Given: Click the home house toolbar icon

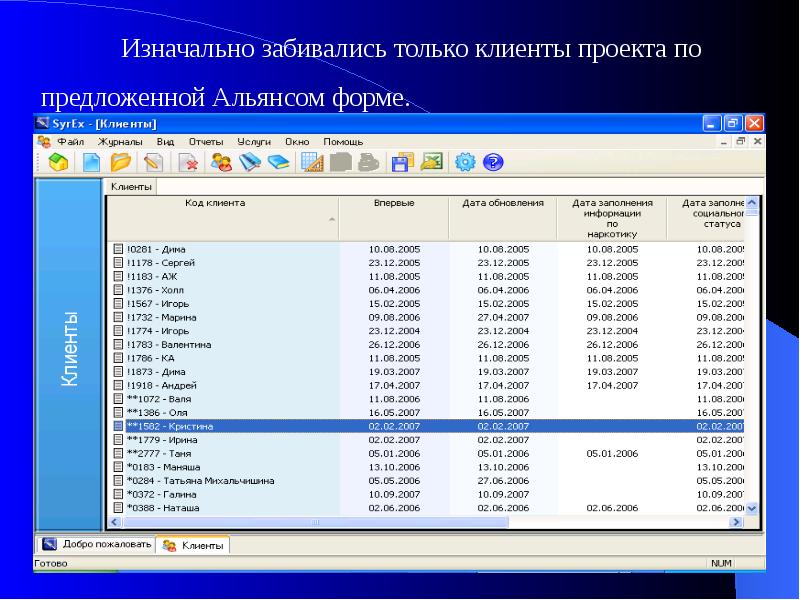Looking at the screenshot, I should click(x=59, y=162).
